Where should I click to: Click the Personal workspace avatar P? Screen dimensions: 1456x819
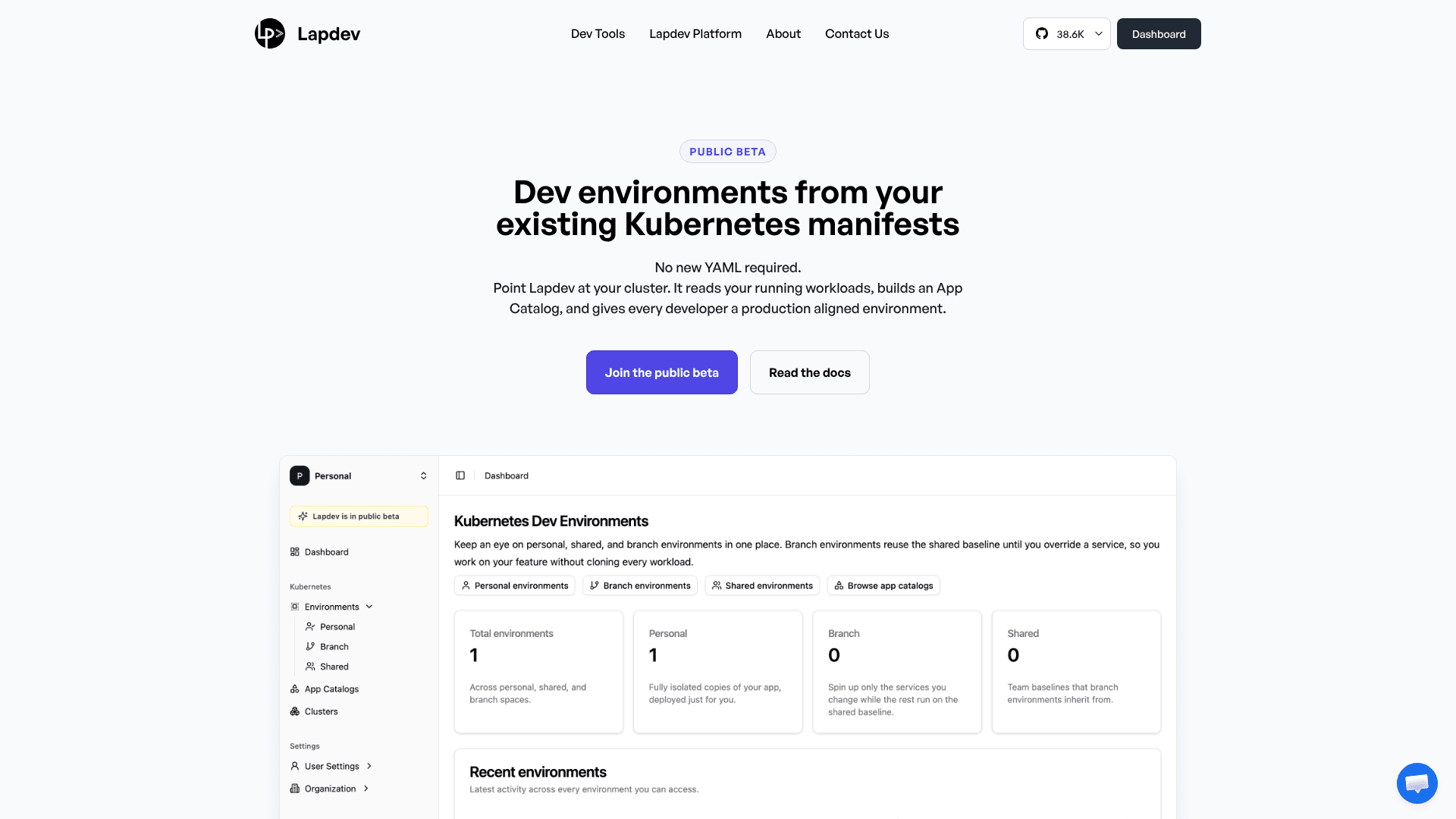tap(300, 475)
